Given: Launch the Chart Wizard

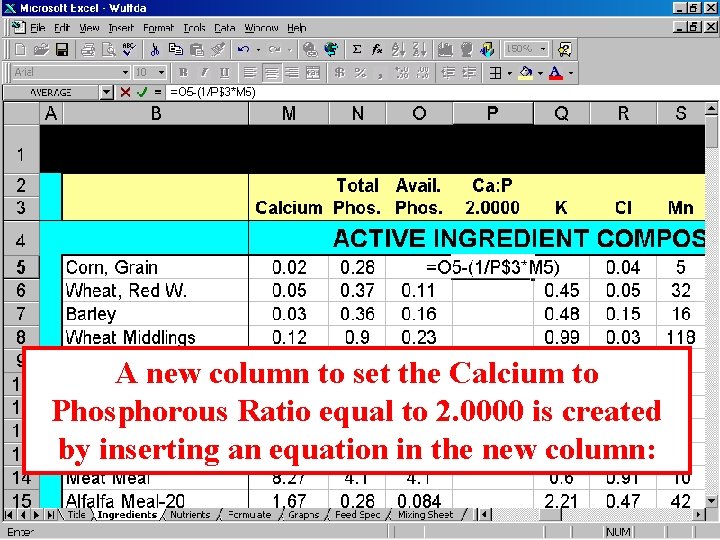Looking at the screenshot, I should click(444, 49).
